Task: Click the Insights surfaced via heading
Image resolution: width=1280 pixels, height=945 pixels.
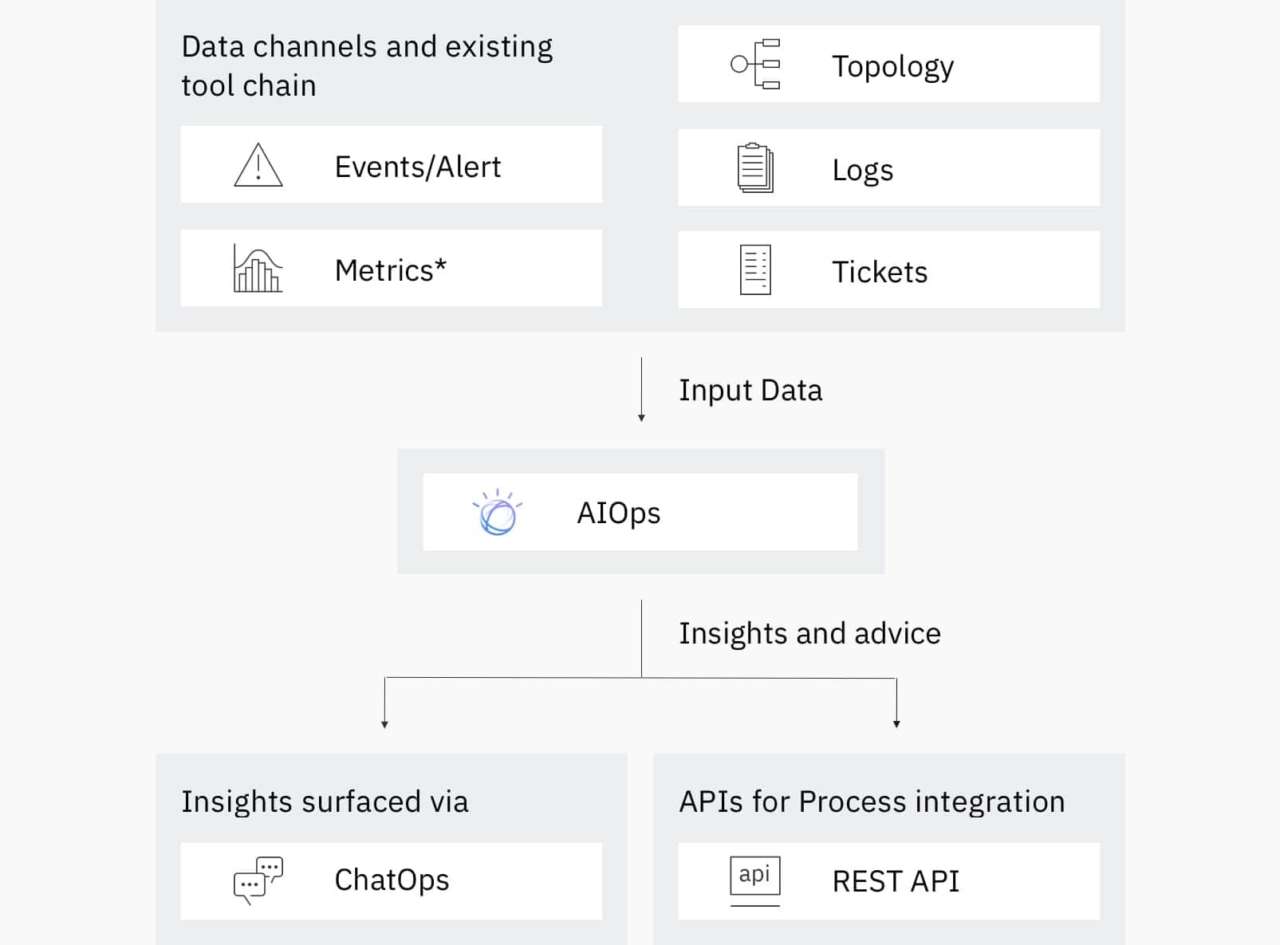Action: [325, 801]
